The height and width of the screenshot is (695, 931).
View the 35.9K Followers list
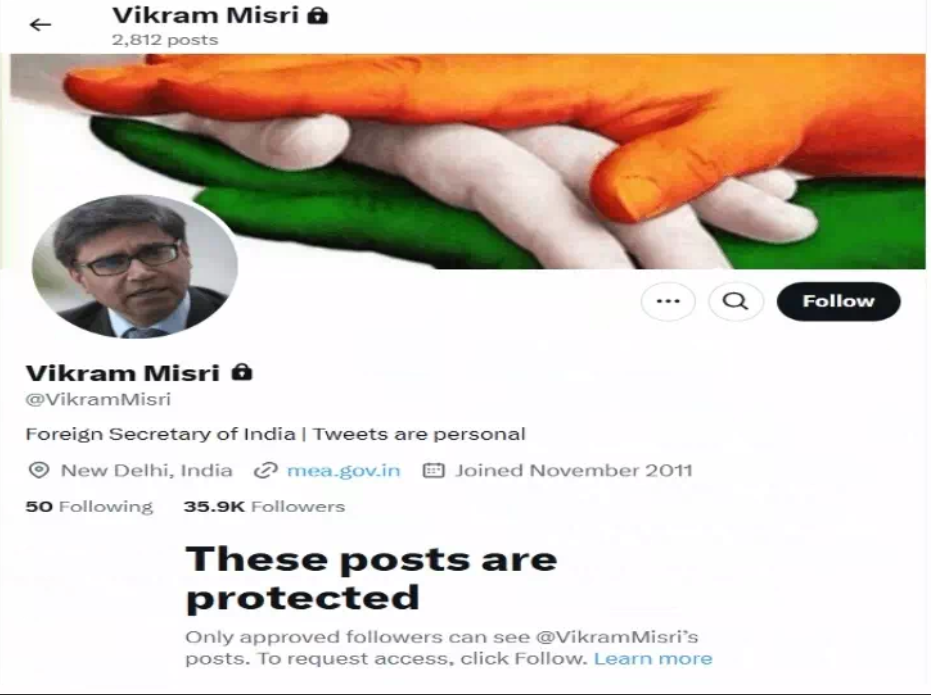[x=264, y=506]
